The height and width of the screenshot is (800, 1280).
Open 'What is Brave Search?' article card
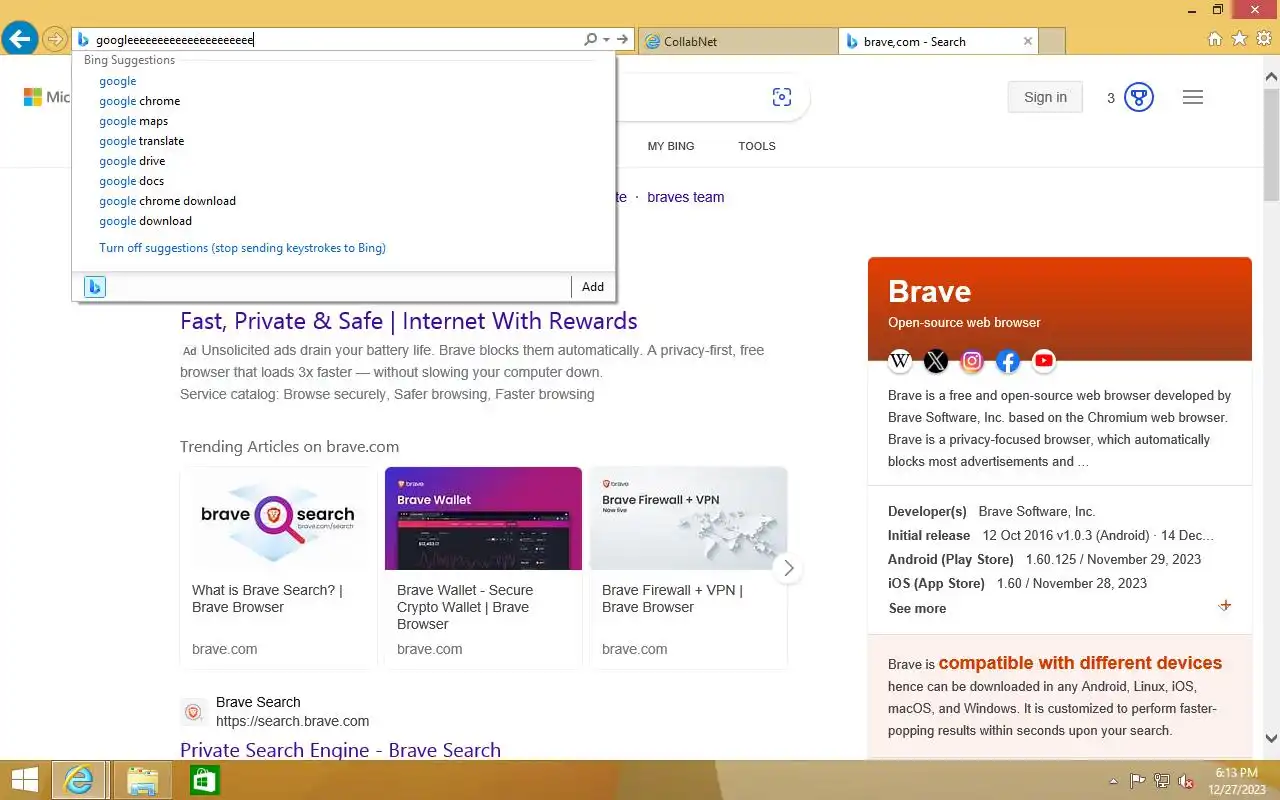coord(278,567)
